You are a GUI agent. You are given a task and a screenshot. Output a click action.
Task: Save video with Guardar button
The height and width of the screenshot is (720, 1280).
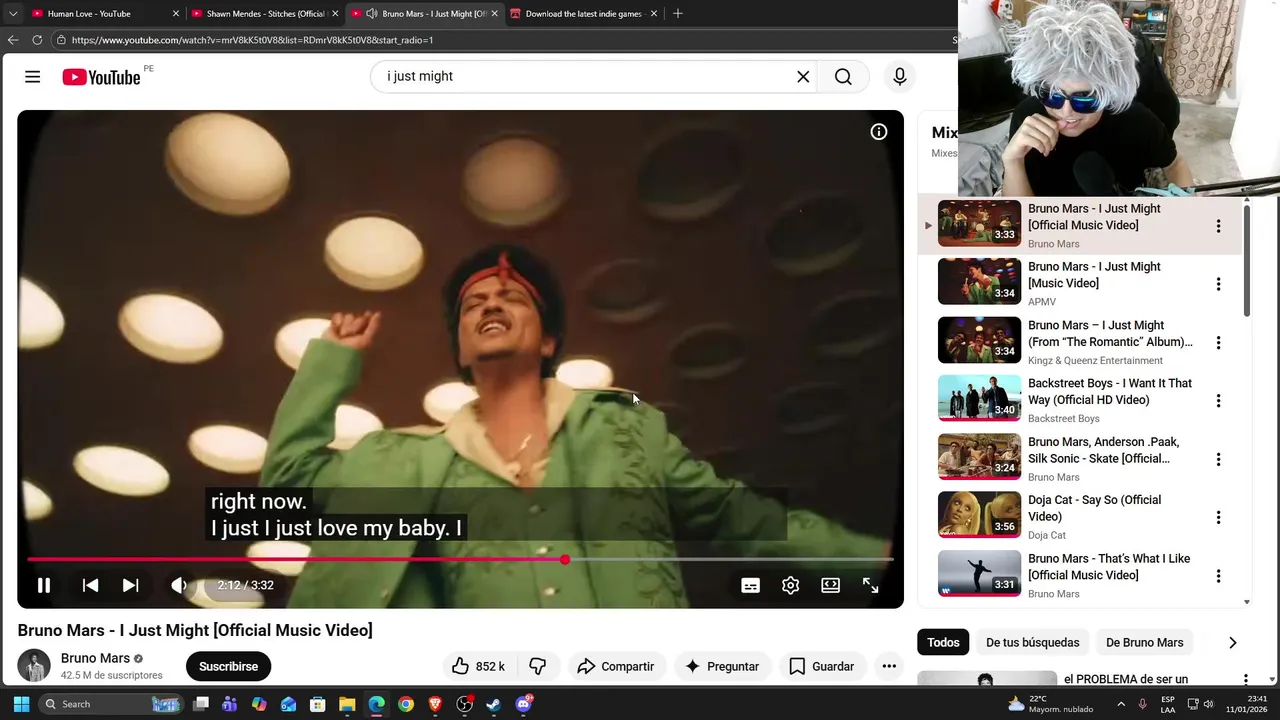(x=821, y=667)
